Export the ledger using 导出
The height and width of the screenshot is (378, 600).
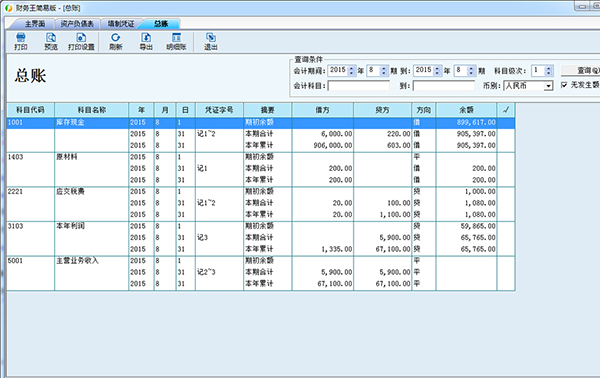point(146,42)
